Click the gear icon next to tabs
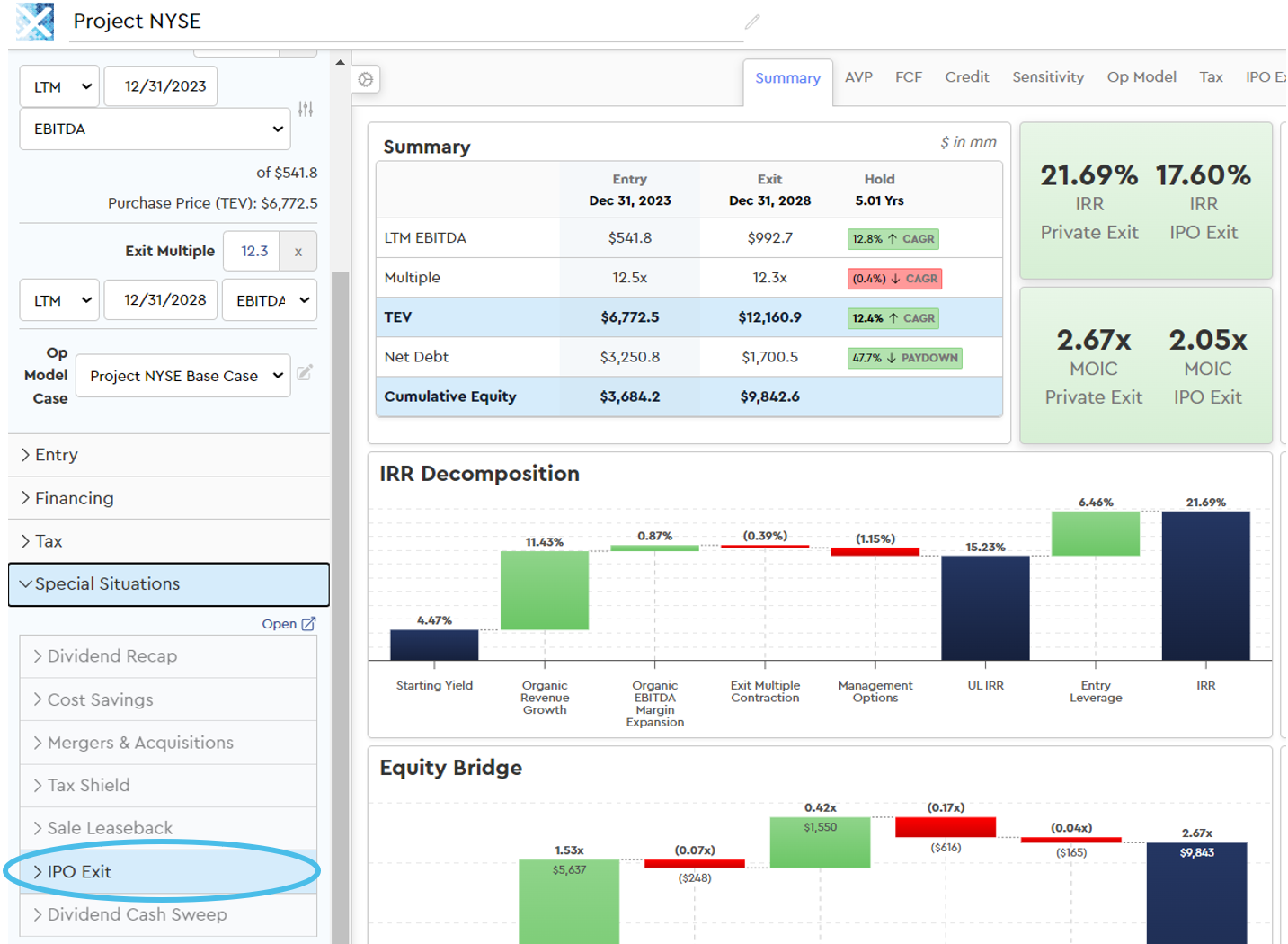Image resolution: width=1288 pixels, height=944 pixels. pyautogui.click(x=366, y=79)
